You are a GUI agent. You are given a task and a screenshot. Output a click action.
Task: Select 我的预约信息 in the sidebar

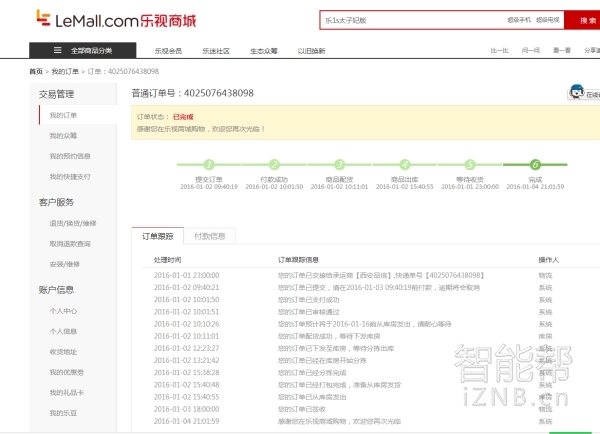coord(70,156)
